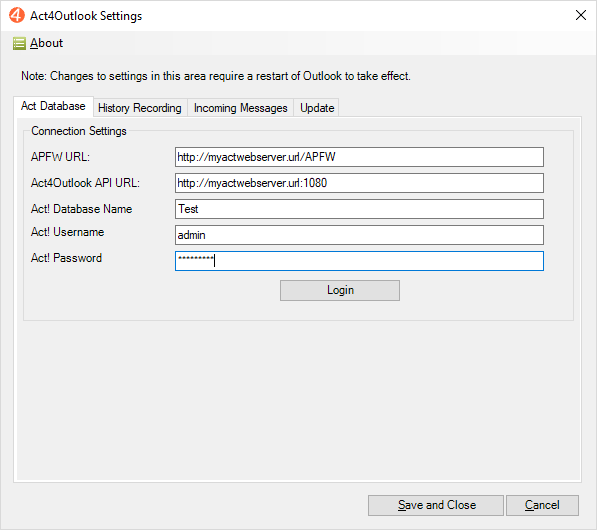Click the APFW URL label

click(x=60, y=157)
